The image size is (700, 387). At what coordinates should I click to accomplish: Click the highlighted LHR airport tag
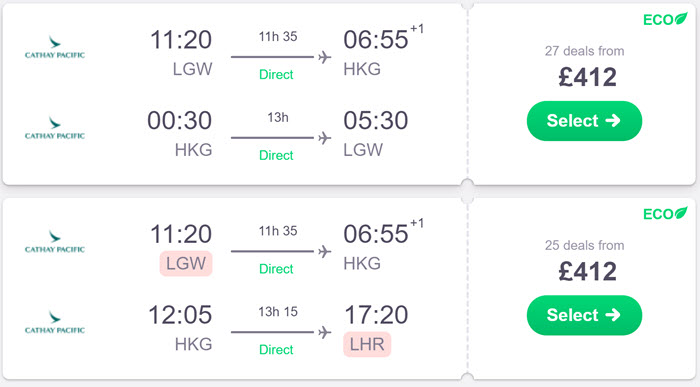click(367, 344)
